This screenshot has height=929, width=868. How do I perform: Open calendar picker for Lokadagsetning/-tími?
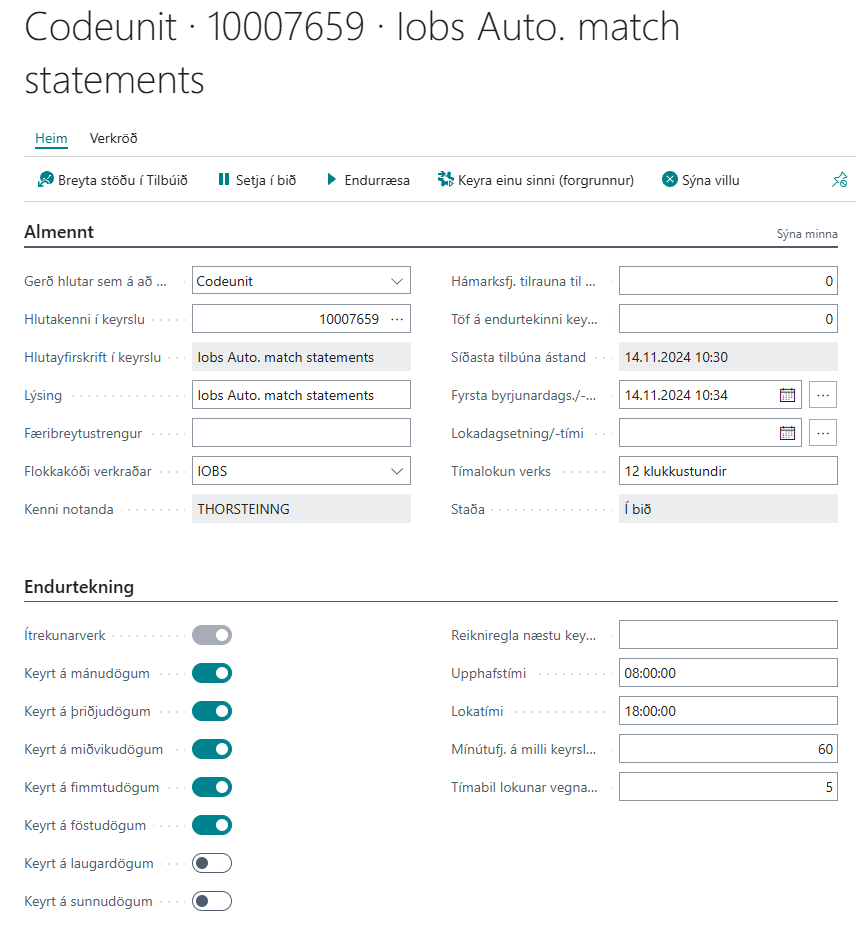click(x=788, y=433)
